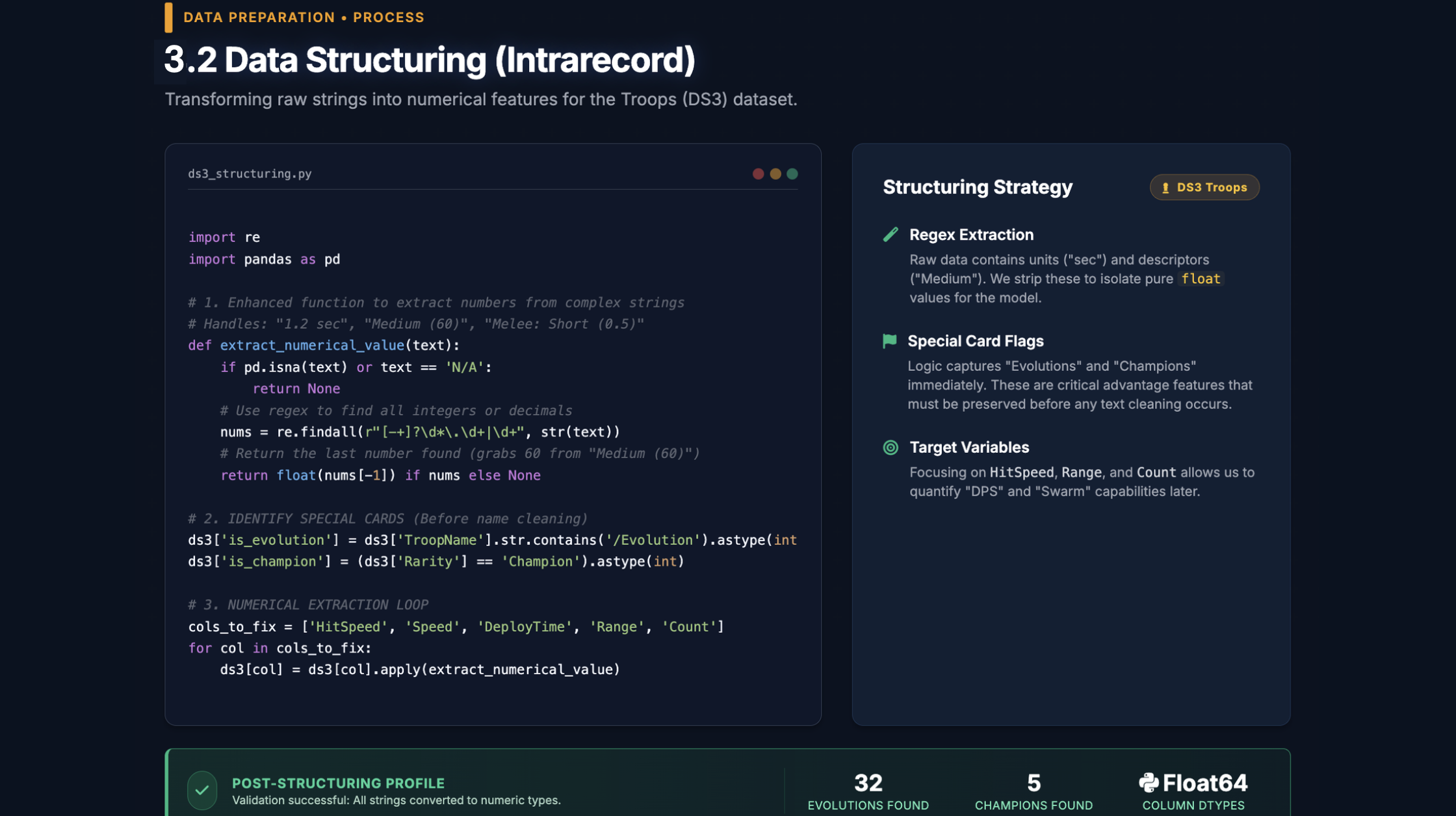Image resolution: width=1456 pixels, height=816 pixels.
Task: Click the DS3 Troops badge
Action: click(1204, 188)
